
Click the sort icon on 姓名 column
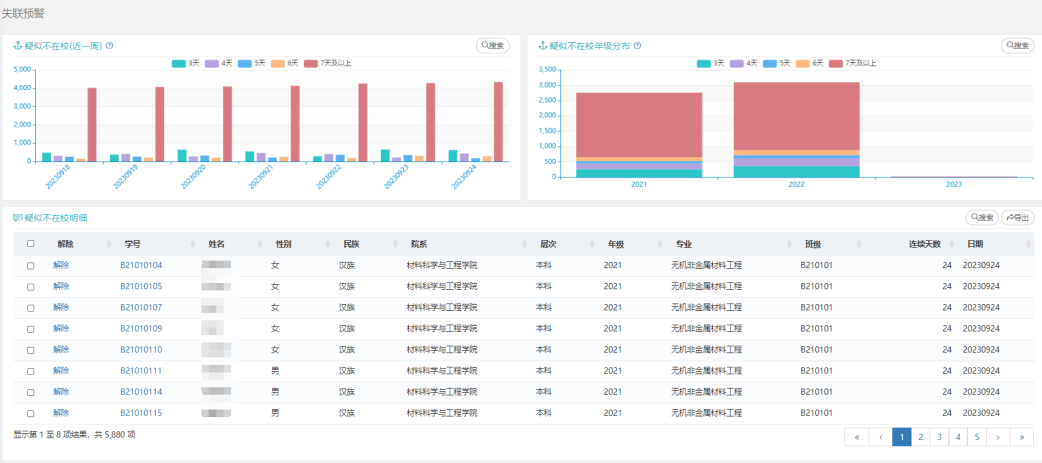pyautogui.click(x=258, y=244)
